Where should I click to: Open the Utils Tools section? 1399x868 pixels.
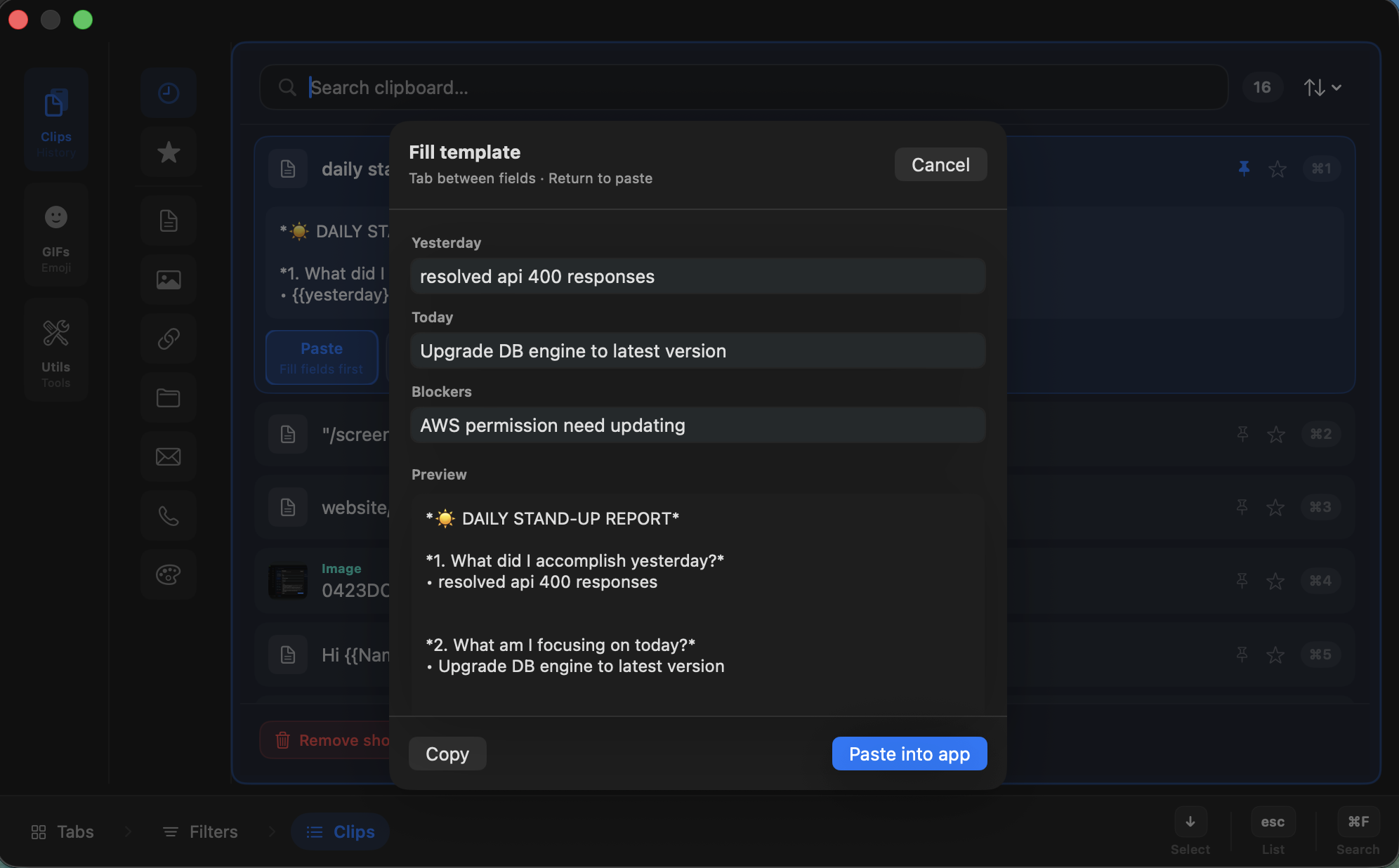point(56,350)
